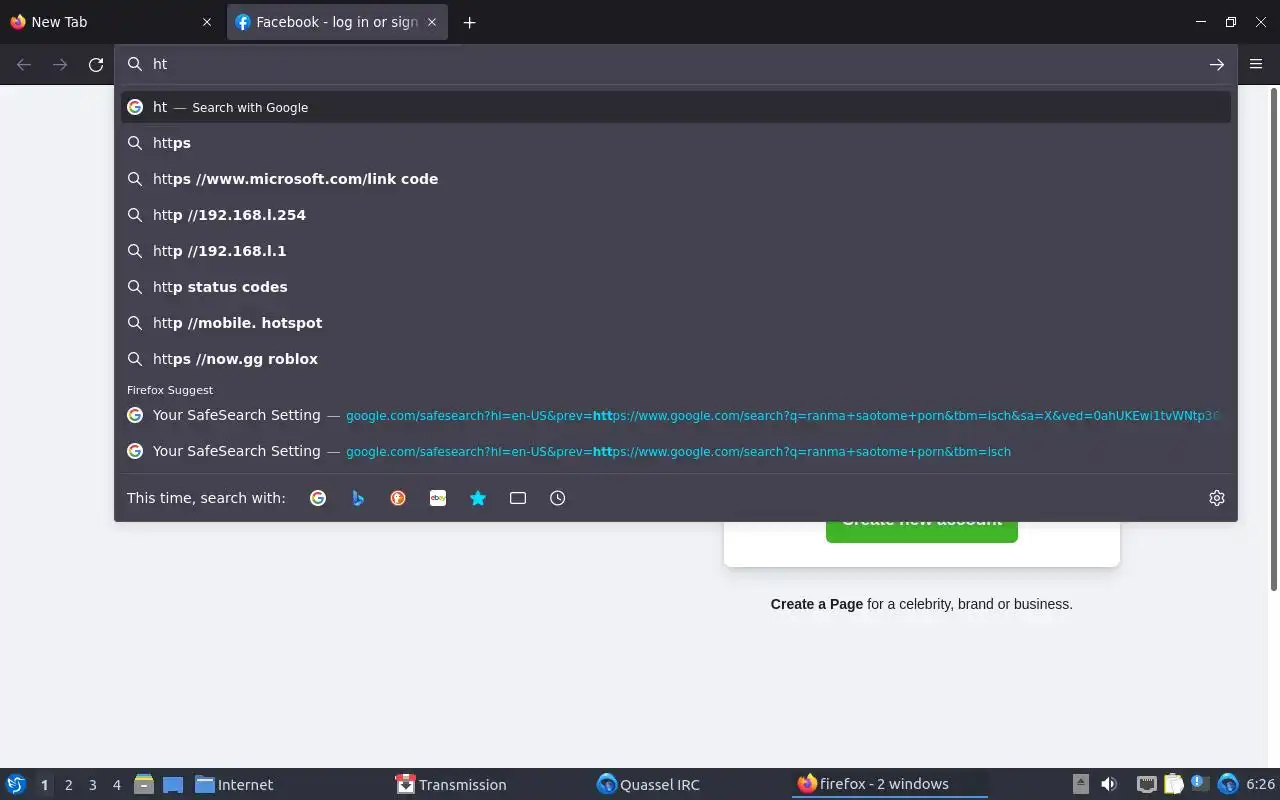The image size is (1280, 800).
Task: Reload the current page
Action: point(96,64)
